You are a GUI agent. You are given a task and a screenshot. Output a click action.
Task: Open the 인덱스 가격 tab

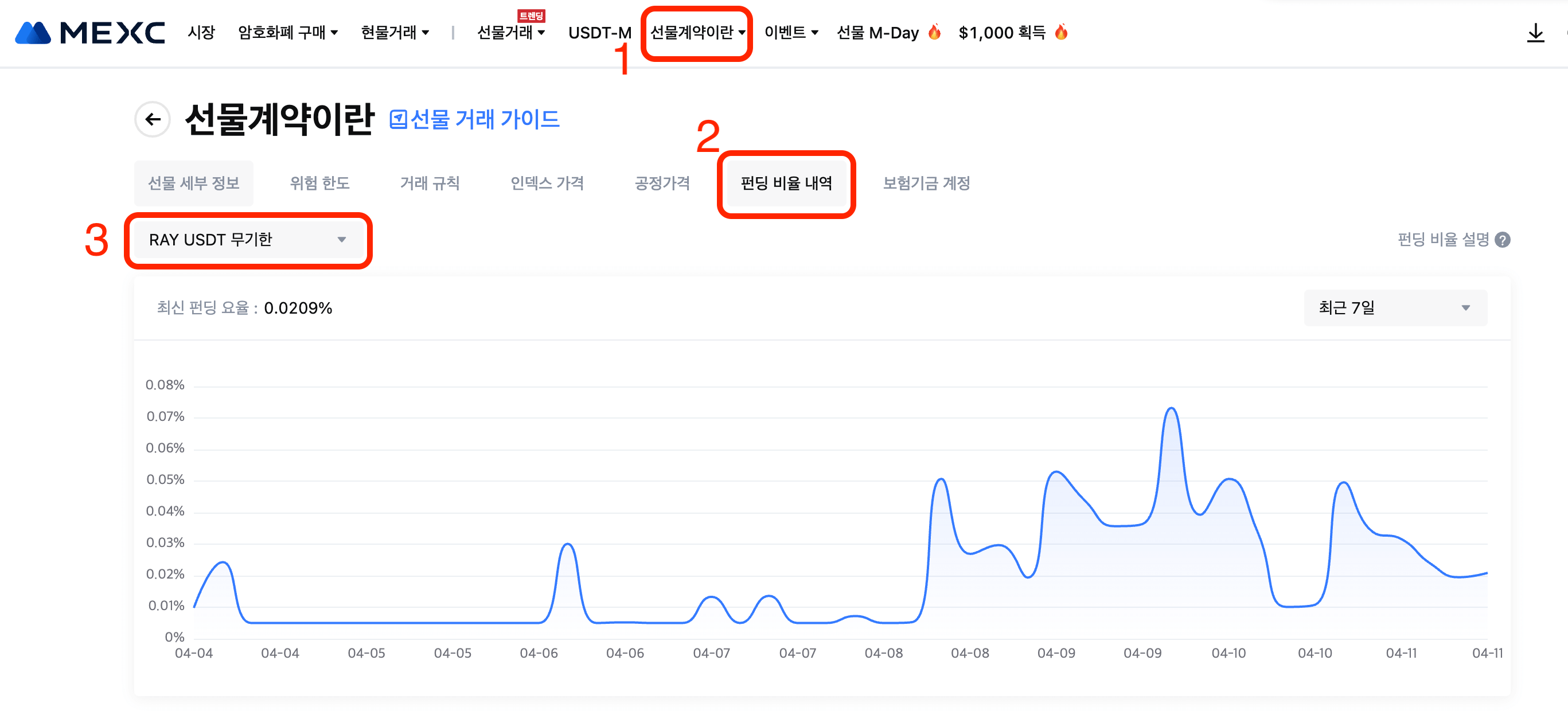[547, 183]
